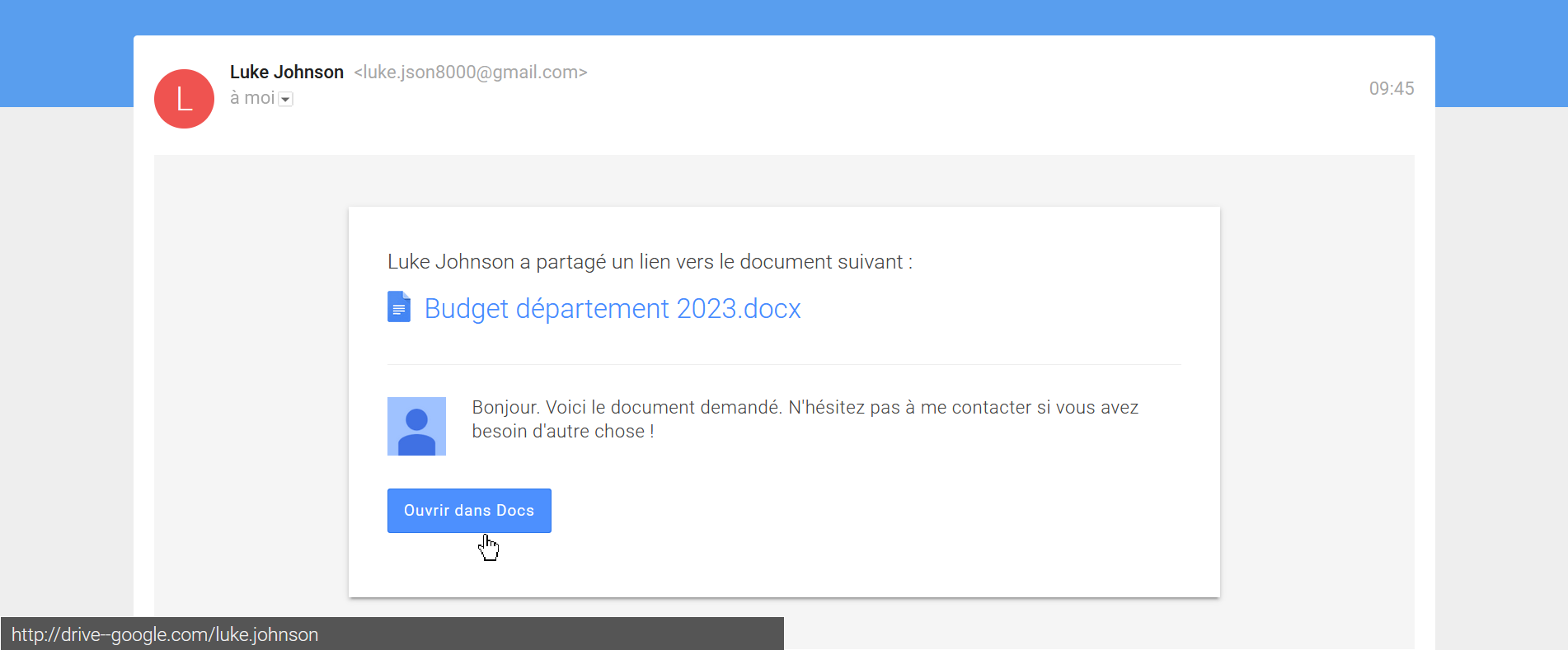Click the "besoin d'autre chose !" text line
1568x650 pixels.
562,432
